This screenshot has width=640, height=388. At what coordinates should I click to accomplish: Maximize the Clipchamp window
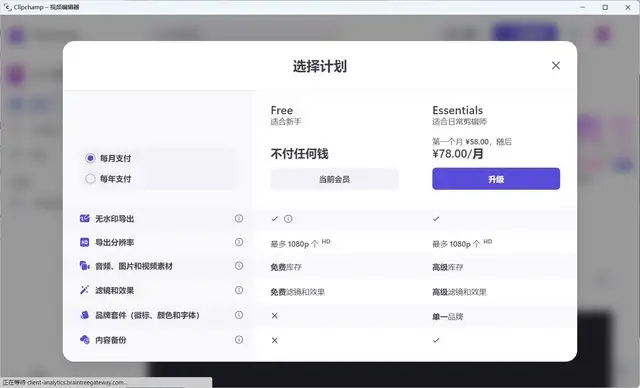click(x=605, y=7)
